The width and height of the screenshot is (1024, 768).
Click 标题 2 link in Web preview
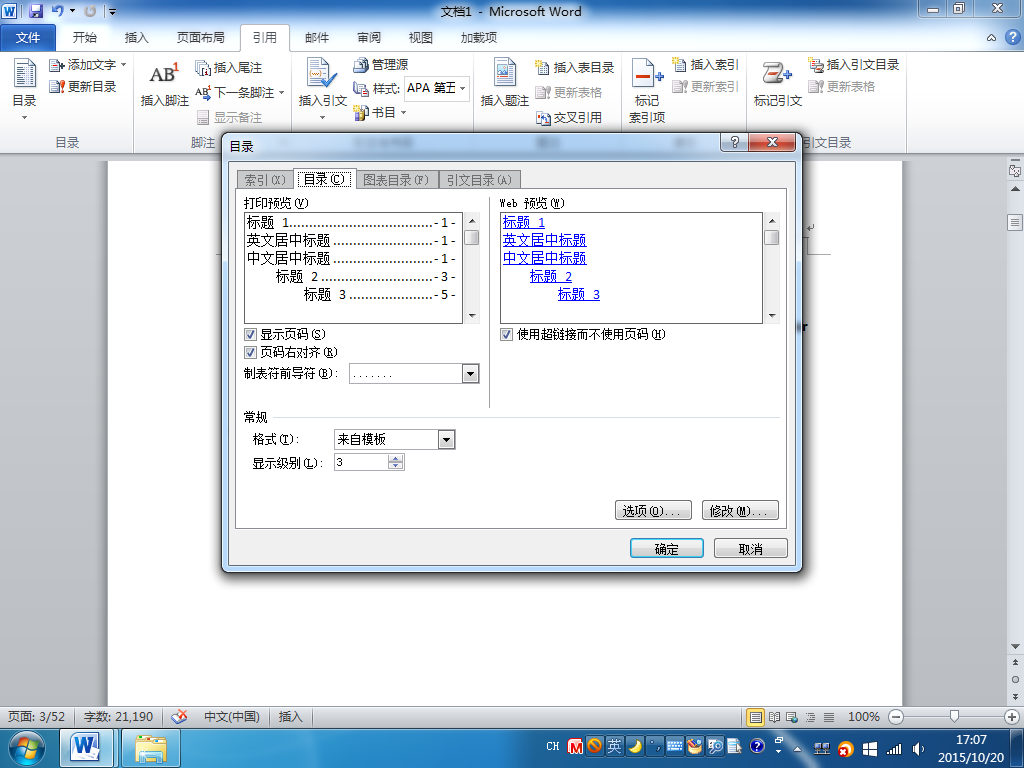pos(551,276)
